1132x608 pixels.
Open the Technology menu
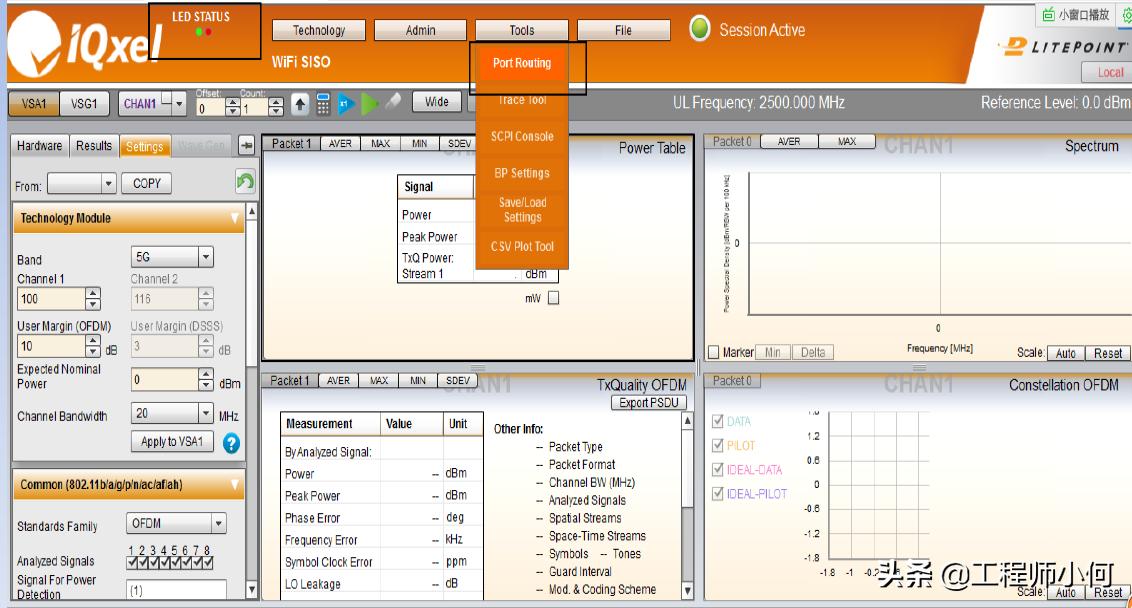tap(319, 30)
